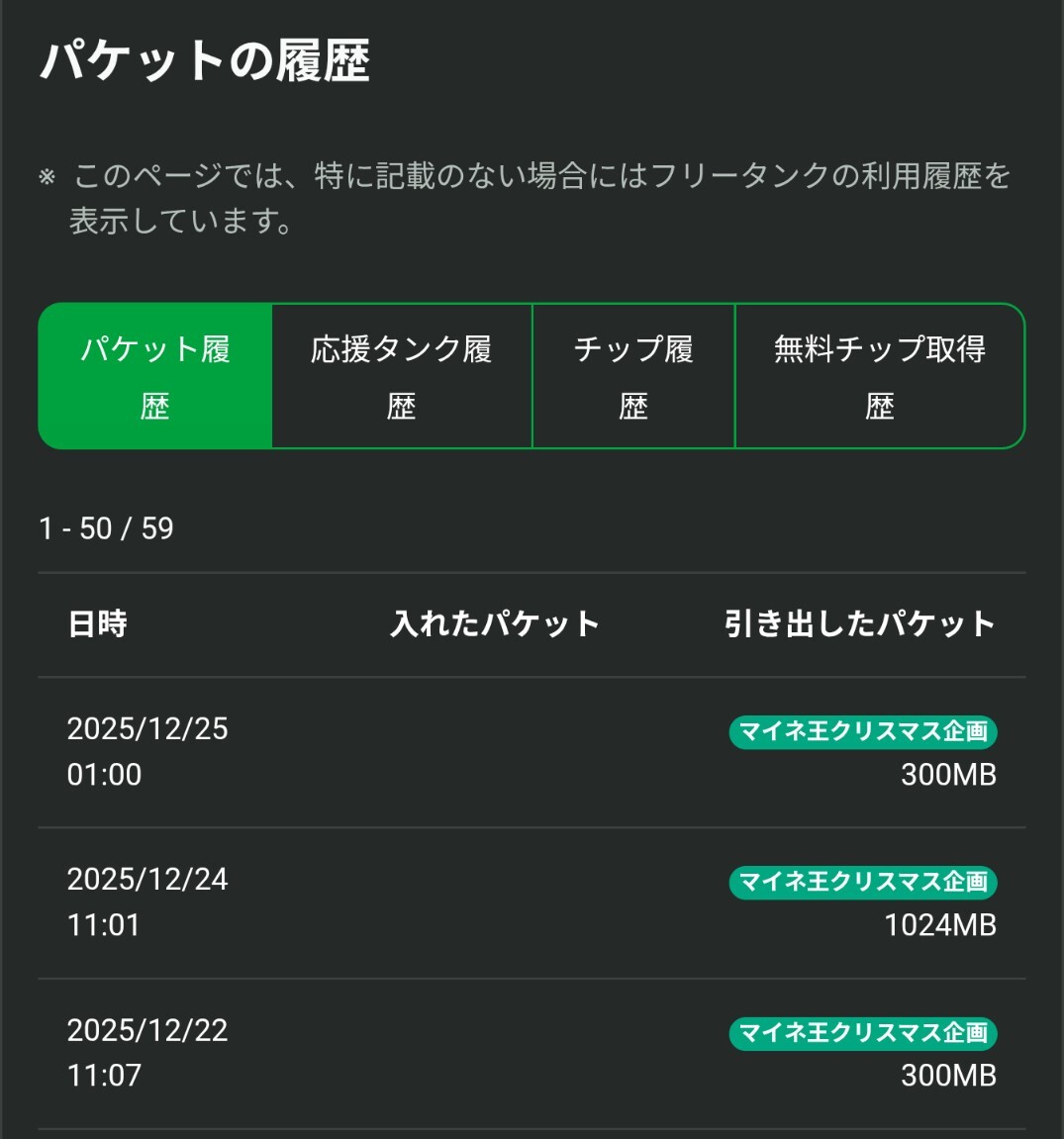The image size is (1064, 1139).
Task: Switch to the 応援タンク履歴 tab
Action: click(x=402, y=376)
